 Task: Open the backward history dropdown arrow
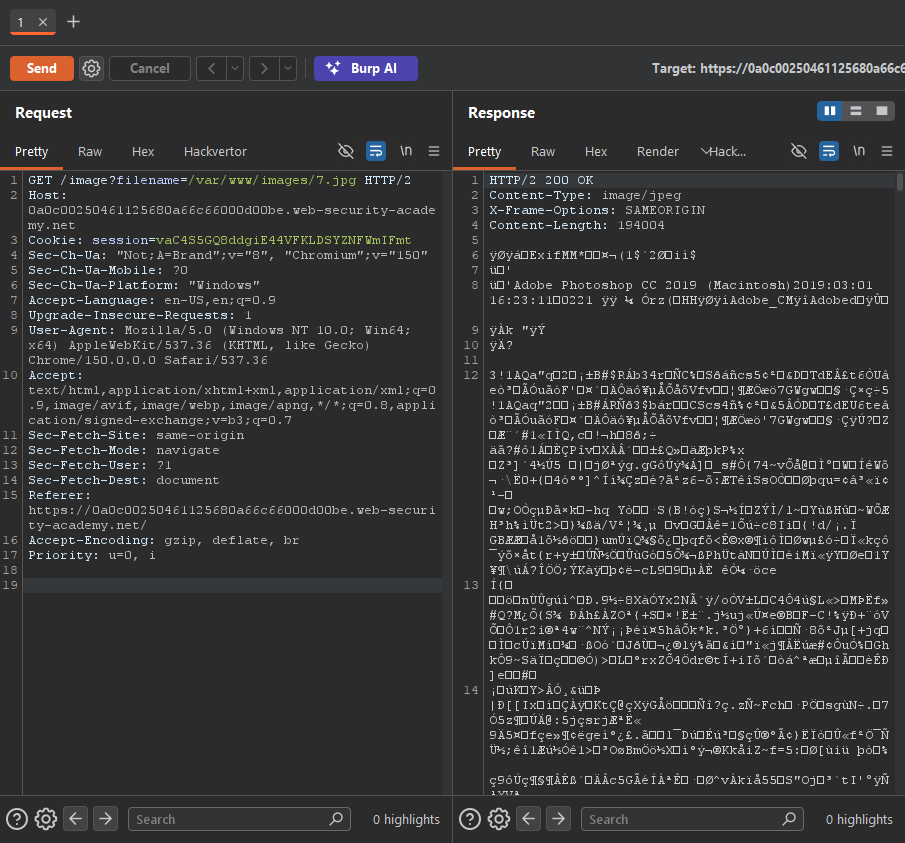[234, 68]
